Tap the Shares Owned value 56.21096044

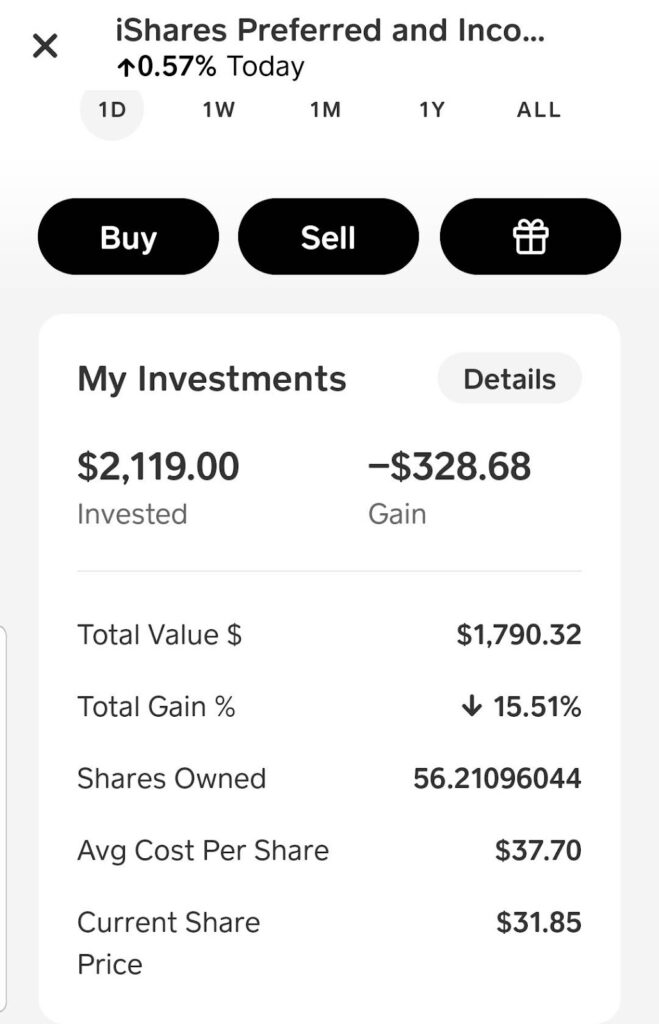[x=497, y=779]
